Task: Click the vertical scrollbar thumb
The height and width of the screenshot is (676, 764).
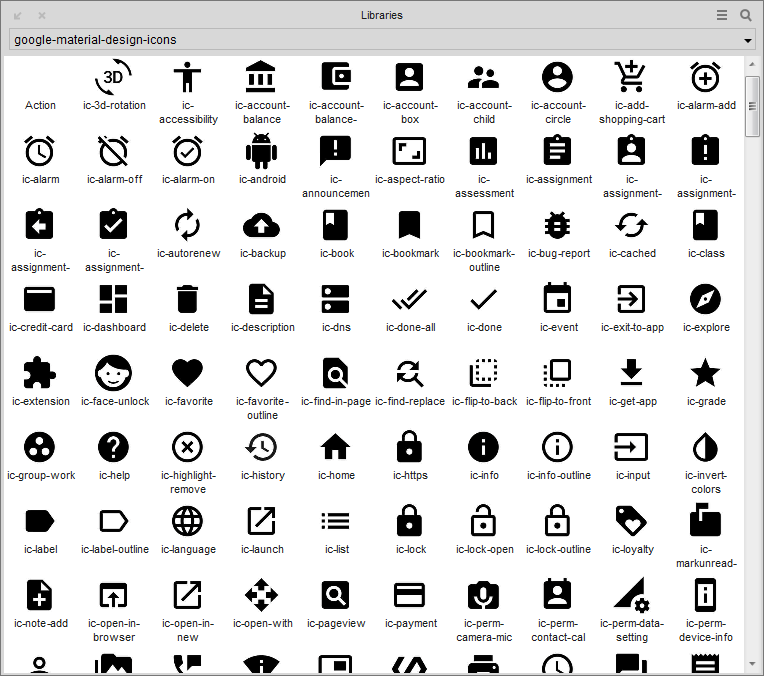Action: pos(752,106)
